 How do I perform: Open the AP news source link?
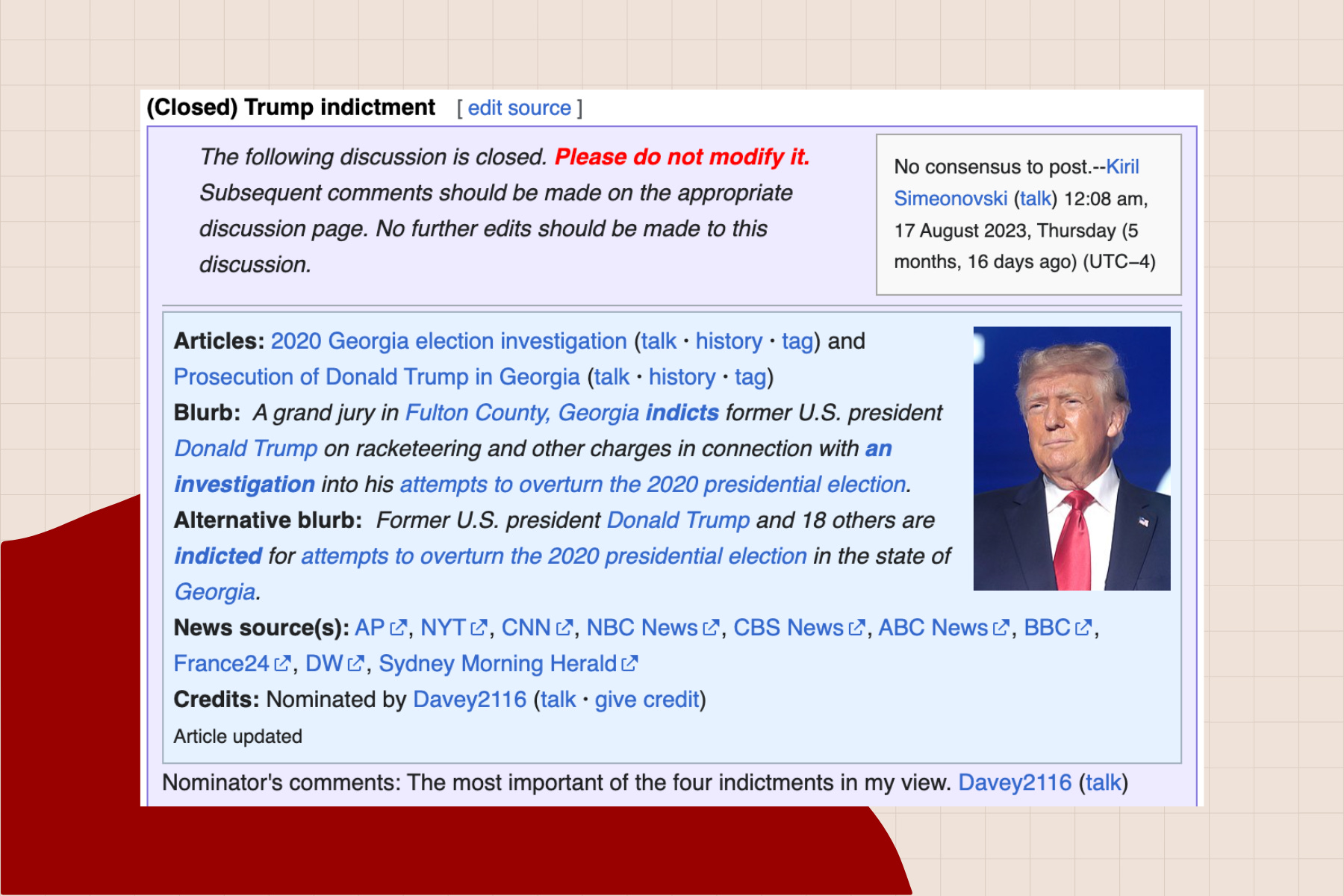click(x=370, y=628)
